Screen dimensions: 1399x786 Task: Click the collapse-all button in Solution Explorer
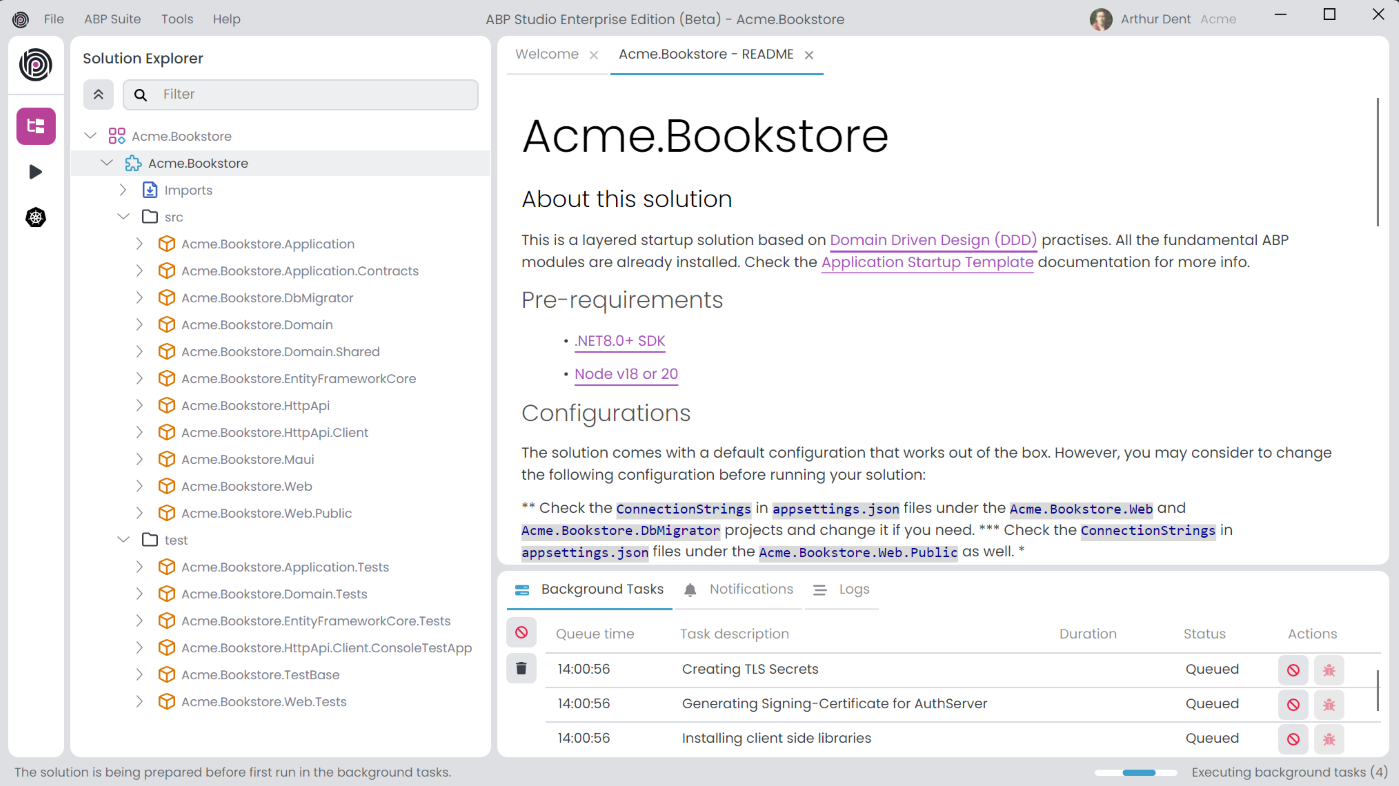point(98,95)
